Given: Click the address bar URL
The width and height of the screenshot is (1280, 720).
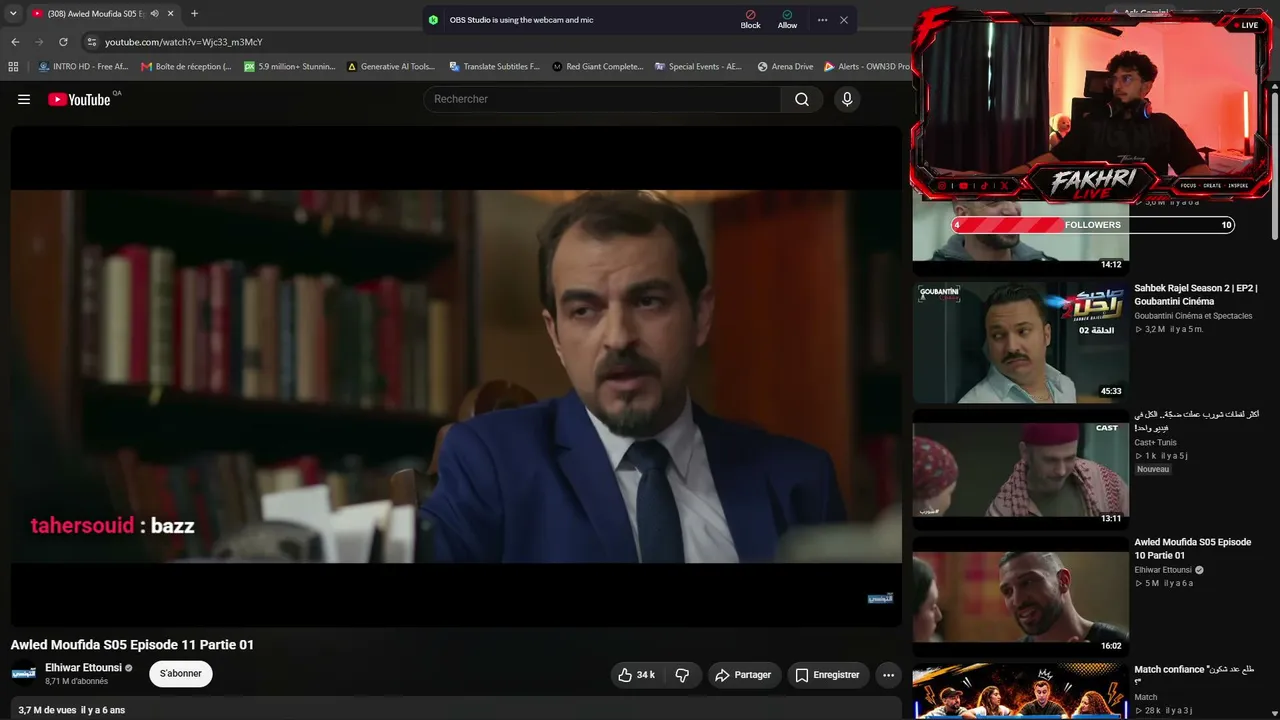Looking at the screenshot, I should (x=184, y=42).
